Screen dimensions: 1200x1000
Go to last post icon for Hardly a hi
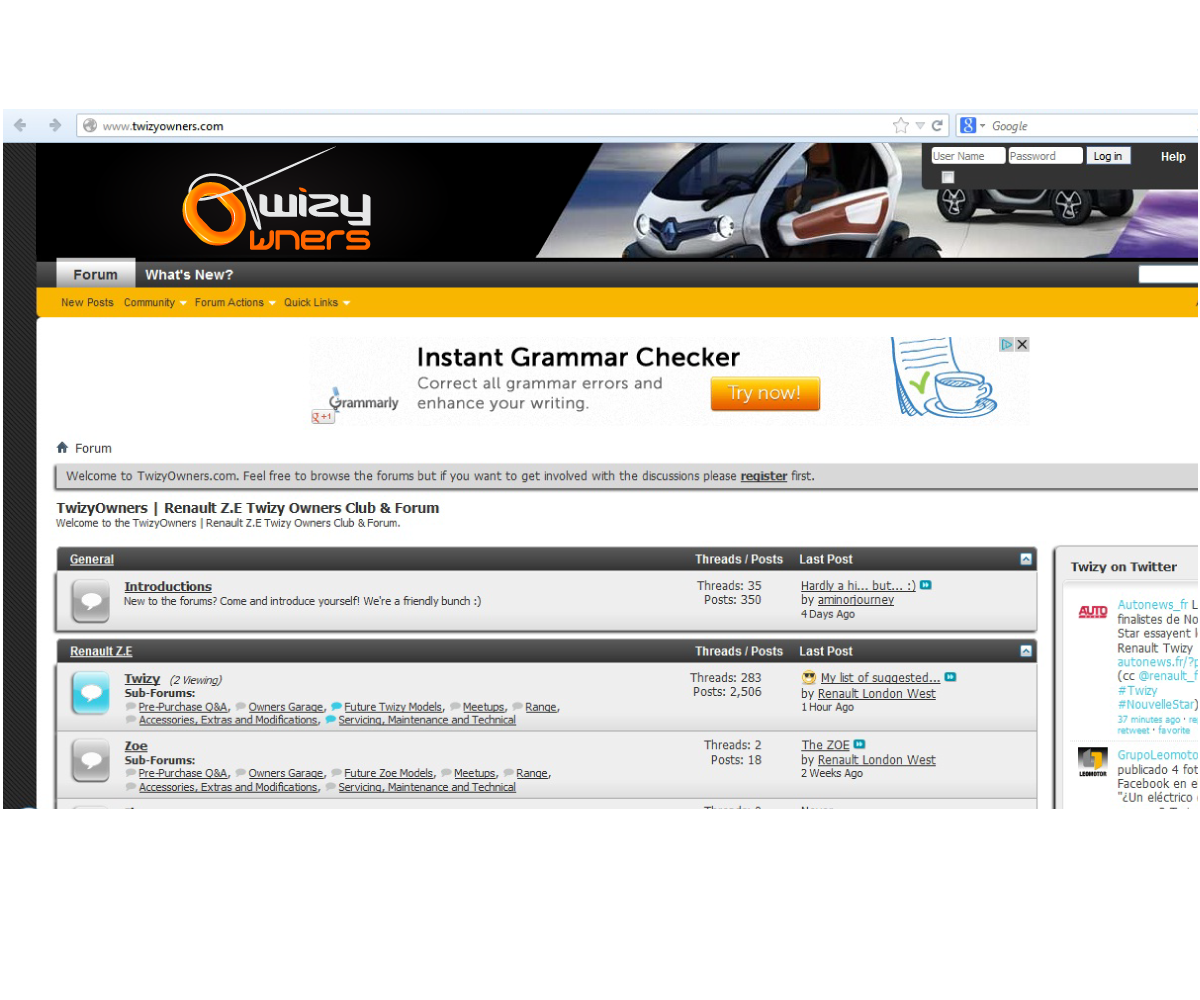point(926,585)
